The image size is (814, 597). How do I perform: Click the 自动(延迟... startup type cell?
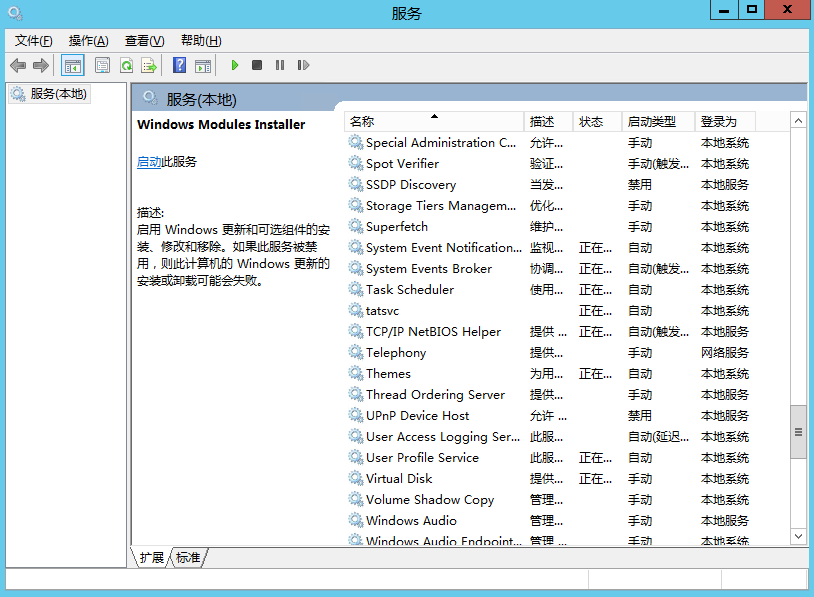(658, 437)
